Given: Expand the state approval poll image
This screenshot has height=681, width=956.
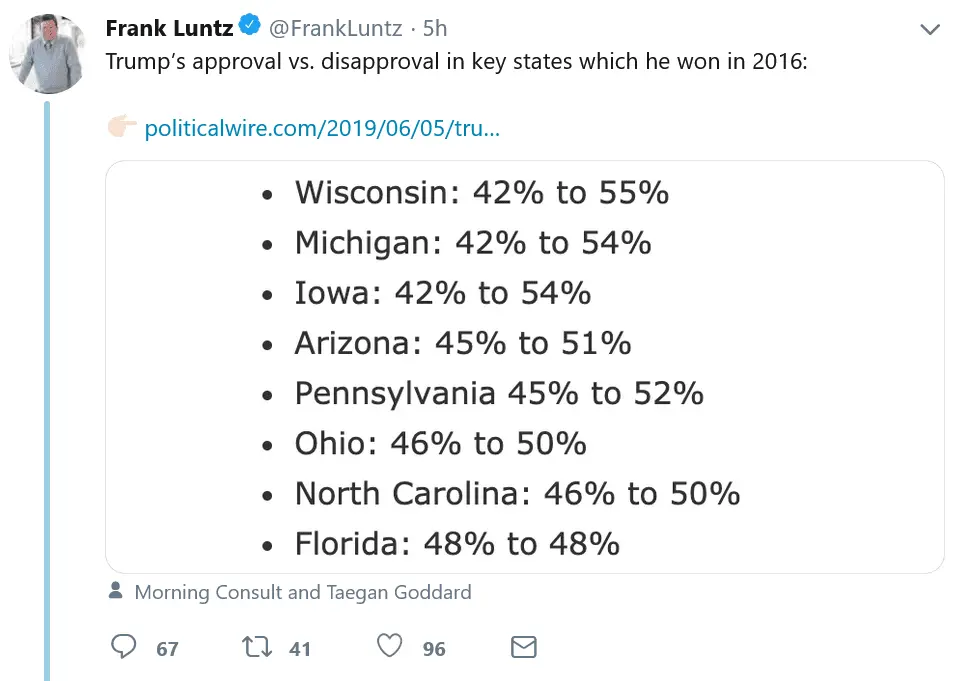Looking at the screenshot, I should [525, 367].
